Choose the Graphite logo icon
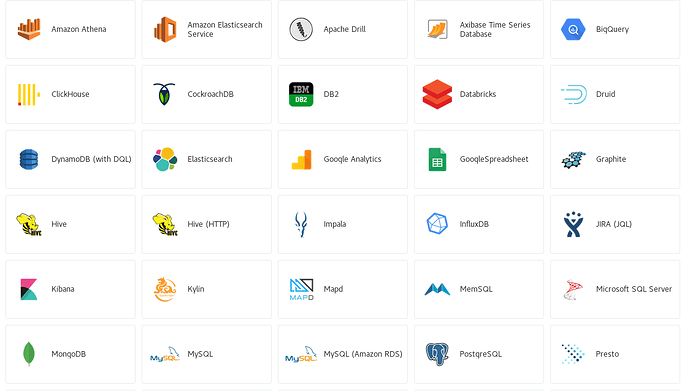 pyautogui.click(x=573, y=160)
